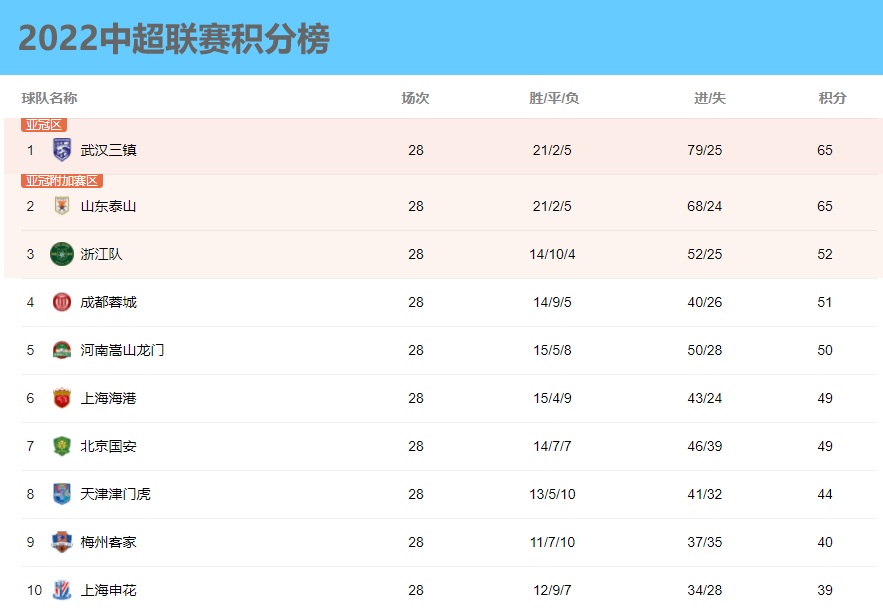Click the 山东泰山 team crest
Screen dimensions: 883x608
[x=61, y=205]
